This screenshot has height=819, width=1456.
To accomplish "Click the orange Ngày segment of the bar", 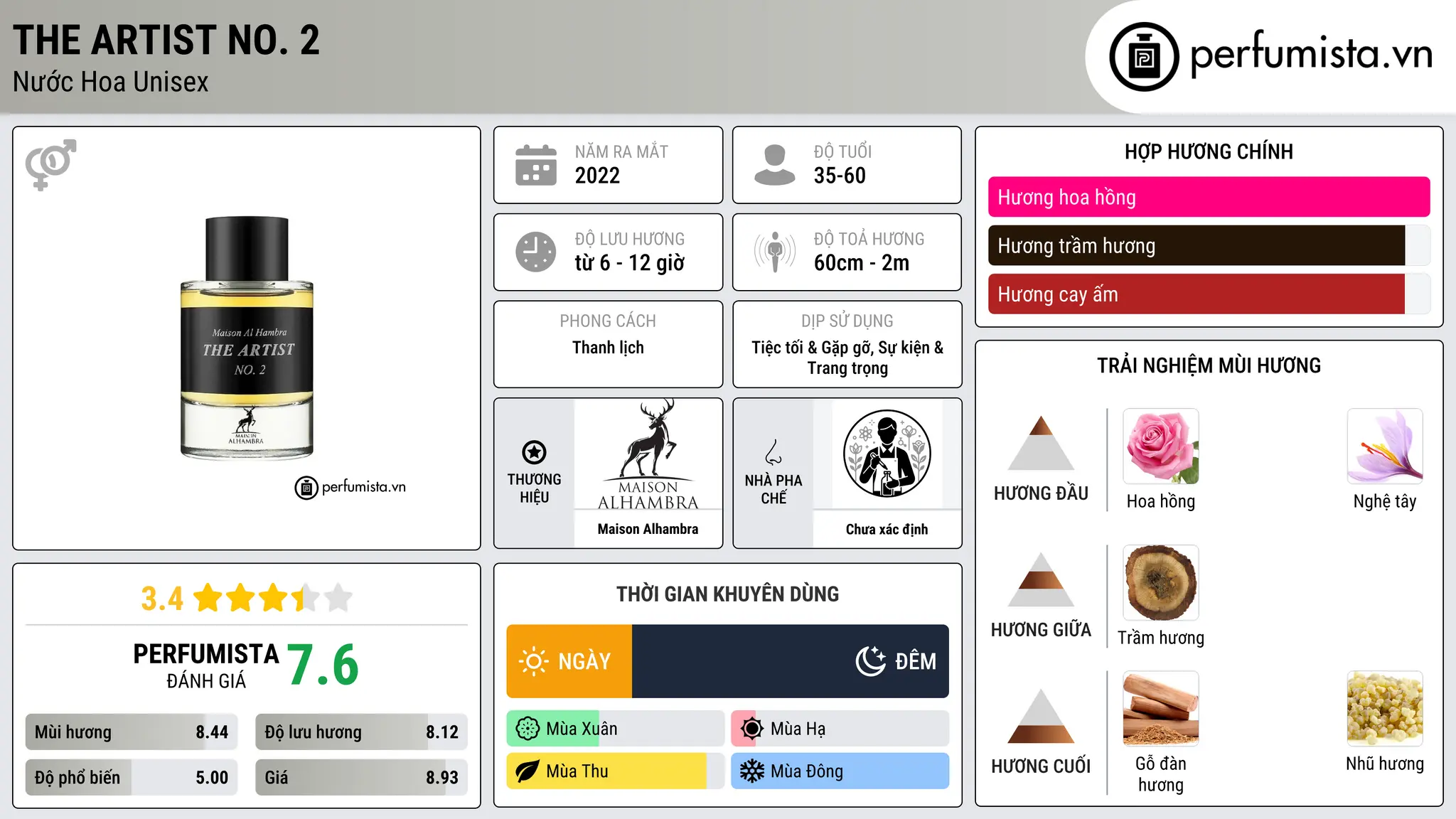I will pos(569,661).
